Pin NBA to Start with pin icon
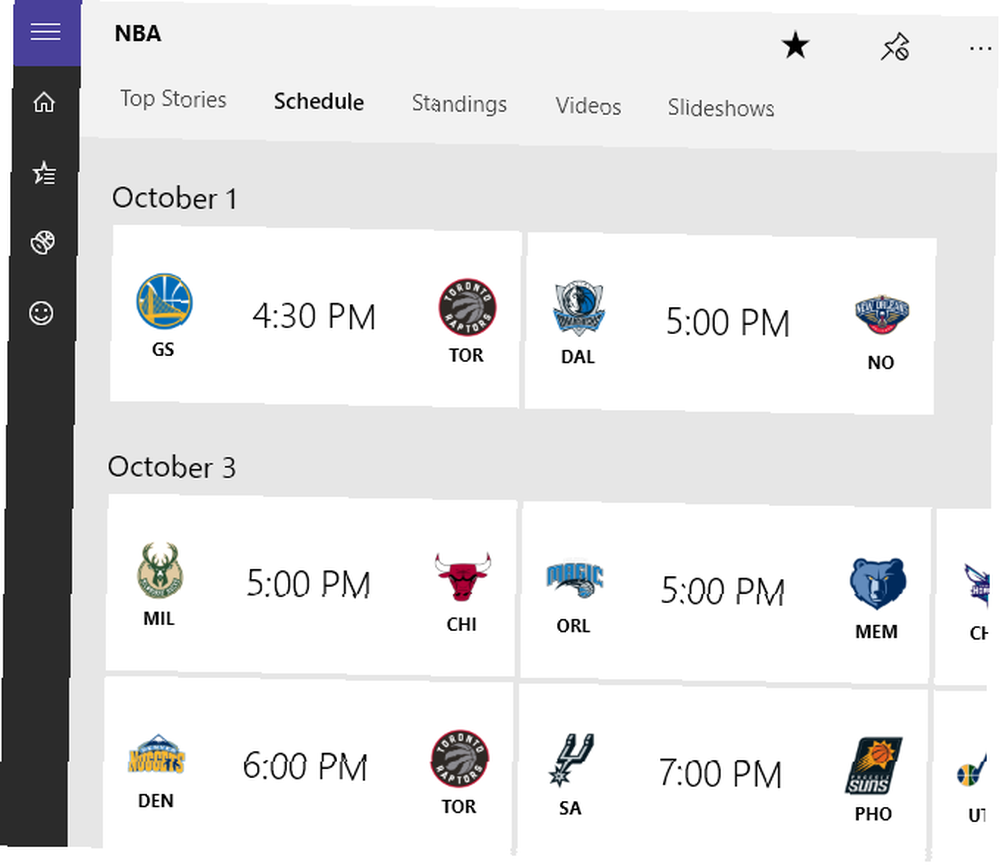Viewport: 1000px width, 866px height. [x=895, y=47]
